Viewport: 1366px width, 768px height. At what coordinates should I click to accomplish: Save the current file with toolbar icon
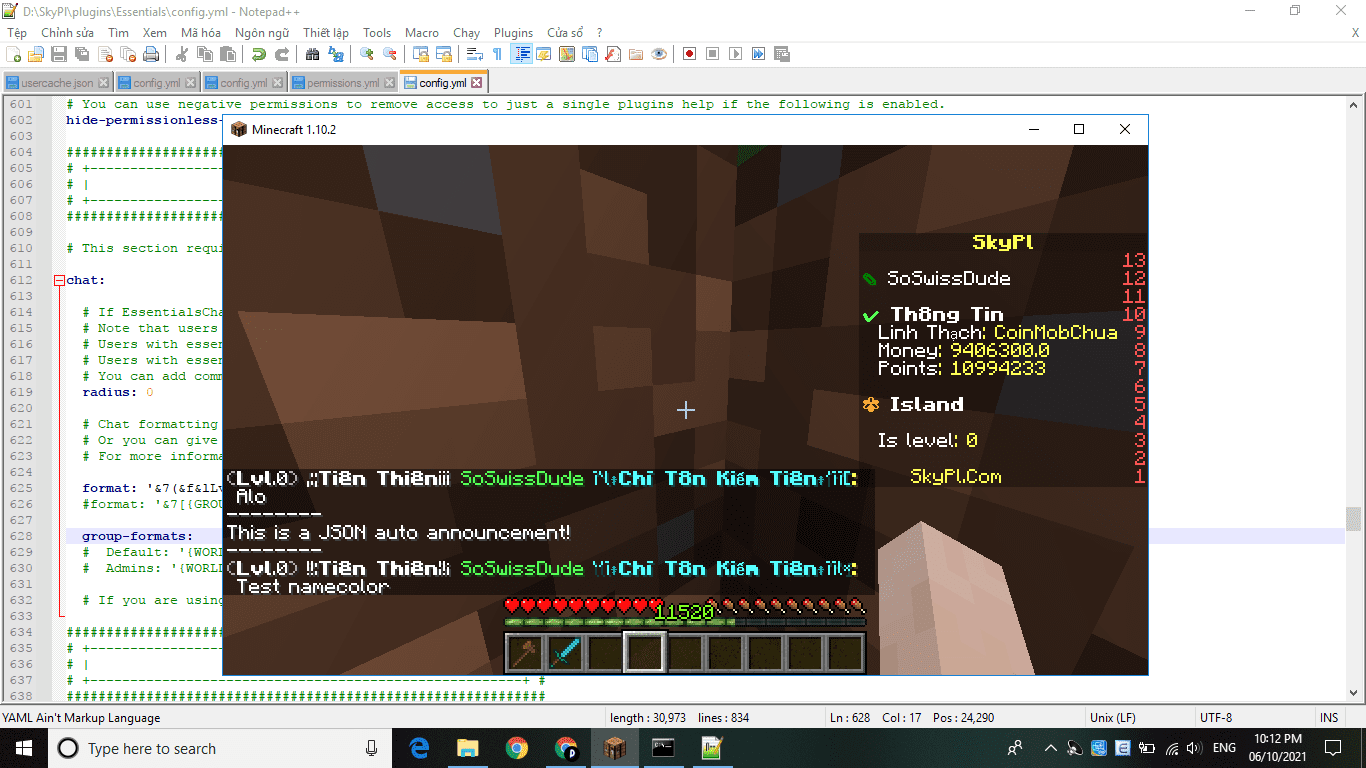59,54
